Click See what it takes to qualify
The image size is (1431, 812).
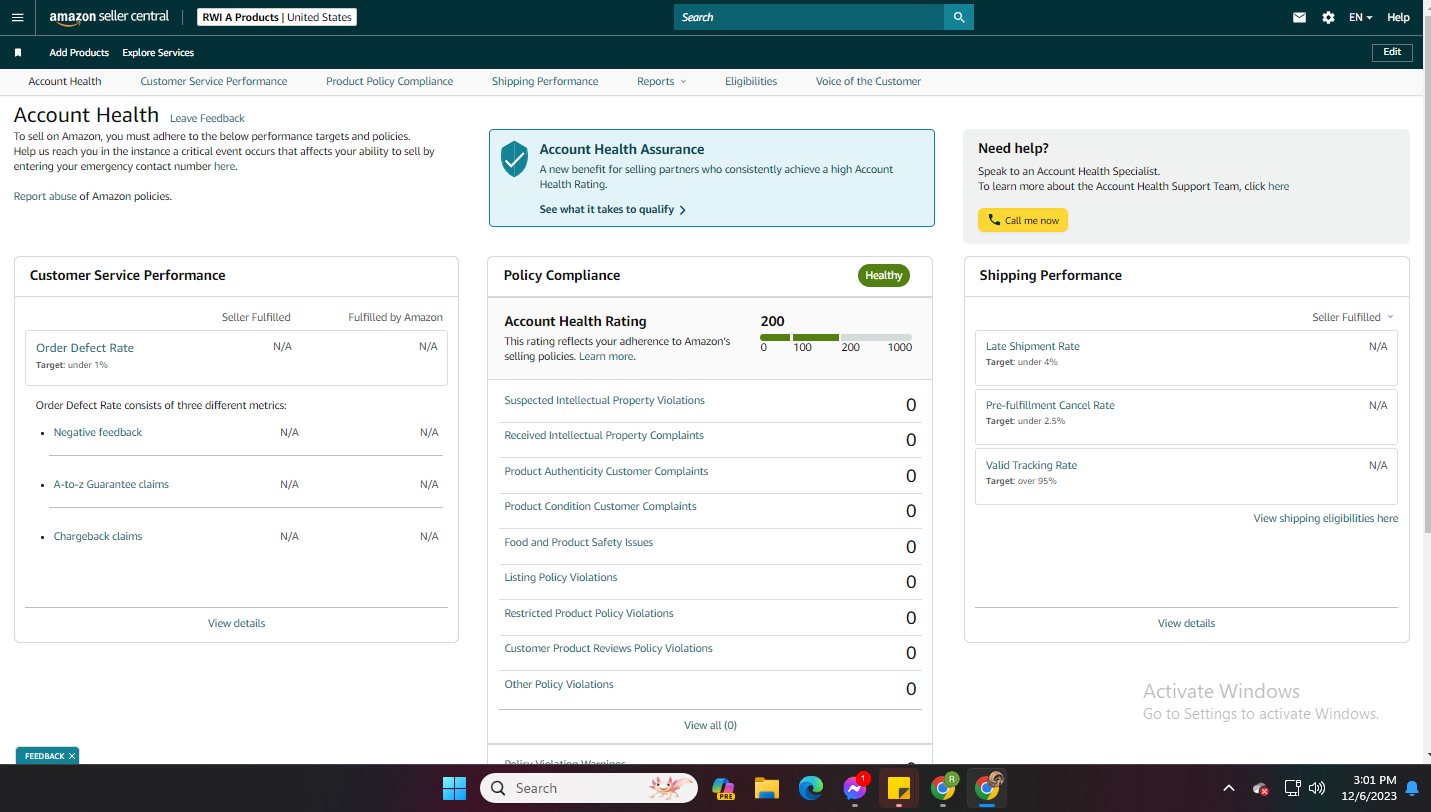click(612, 210)
